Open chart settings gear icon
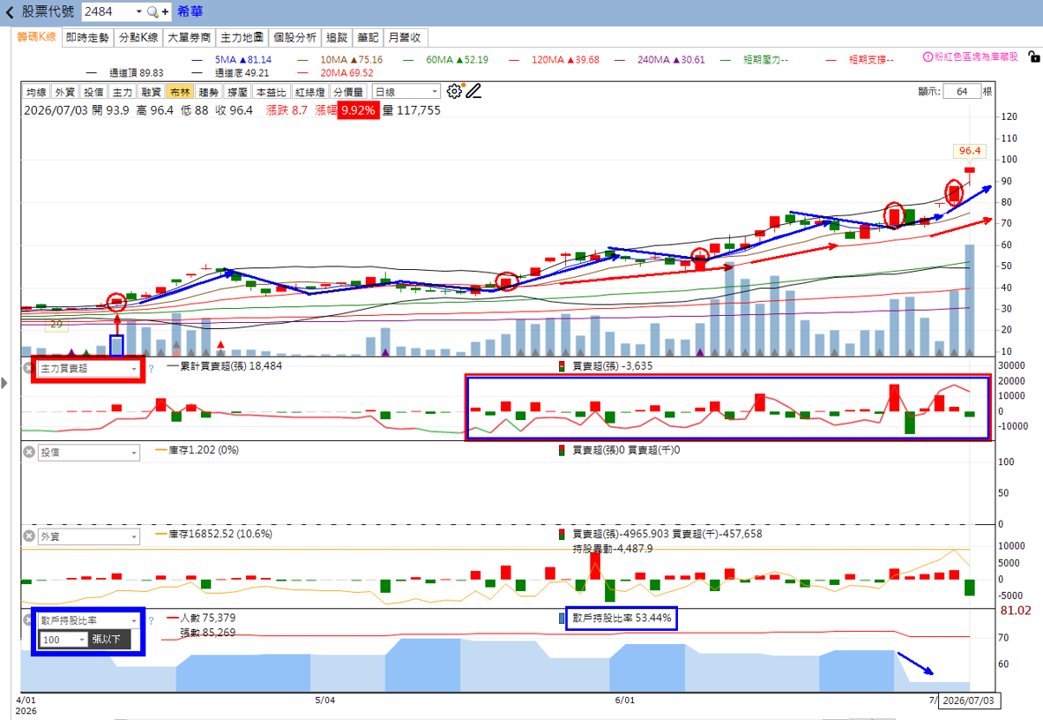Screen dimensions: 1043x720 [x=454, y=91]
